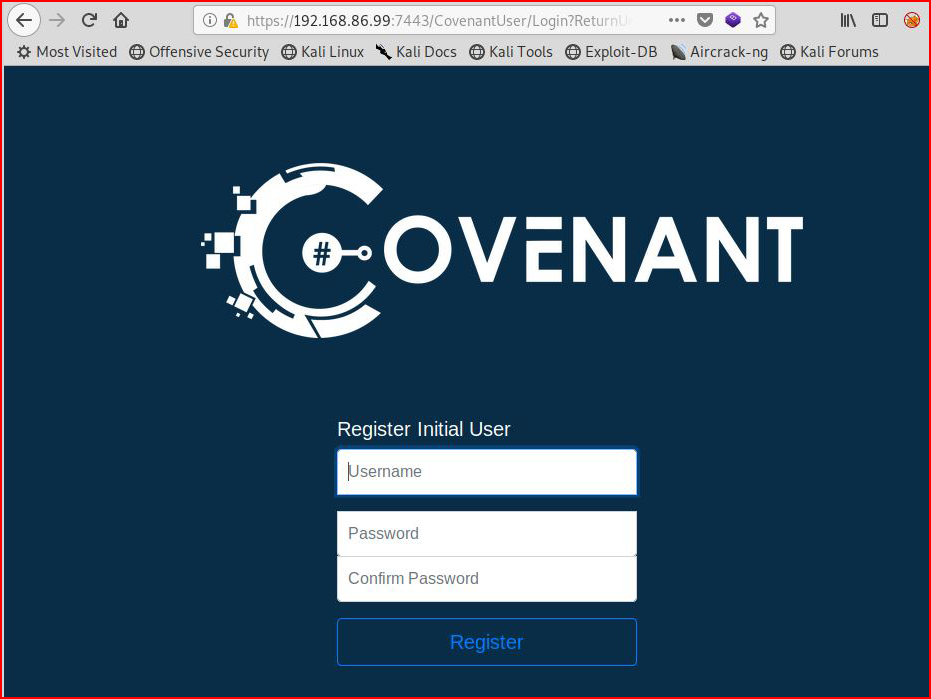Open the Kali Forums bookmark
Viewport: 931px width, 699px height.
(x=829, y=52)
